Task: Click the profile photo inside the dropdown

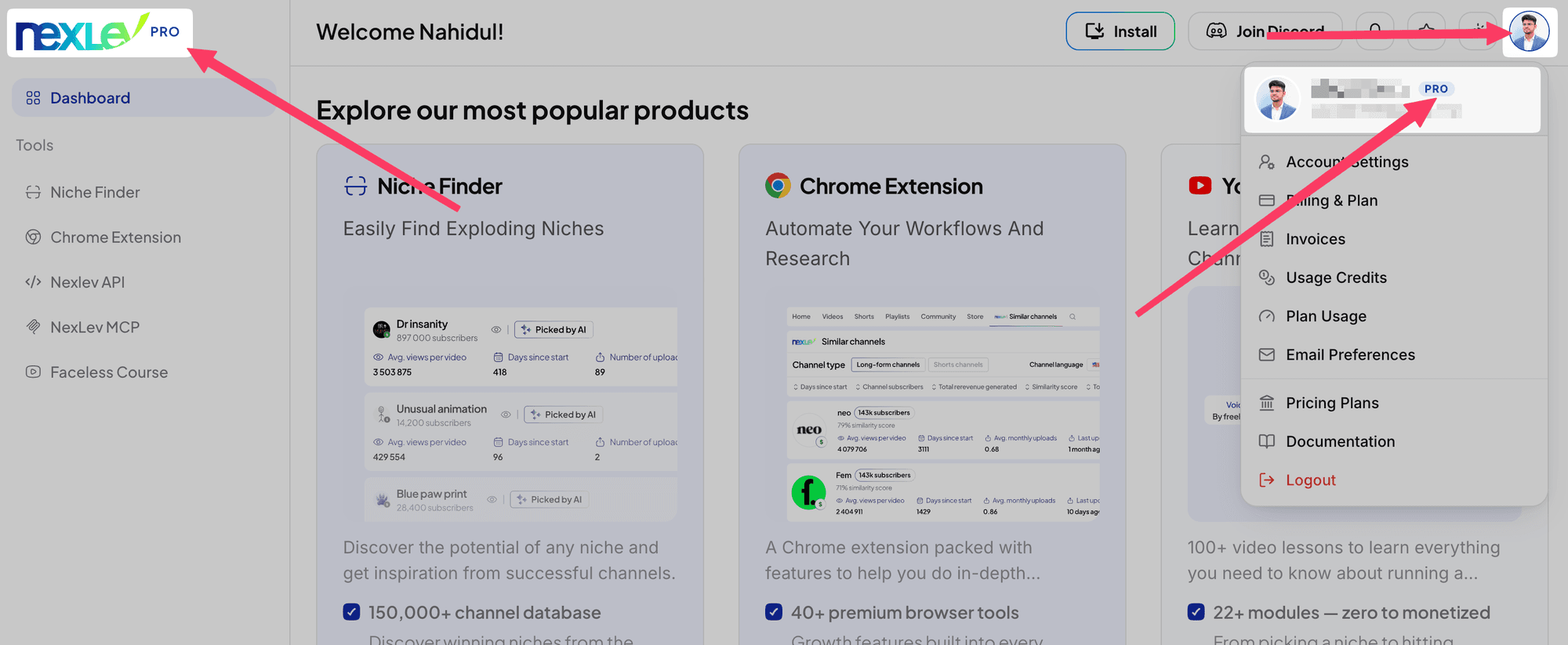Action: tap(1277, 100)
